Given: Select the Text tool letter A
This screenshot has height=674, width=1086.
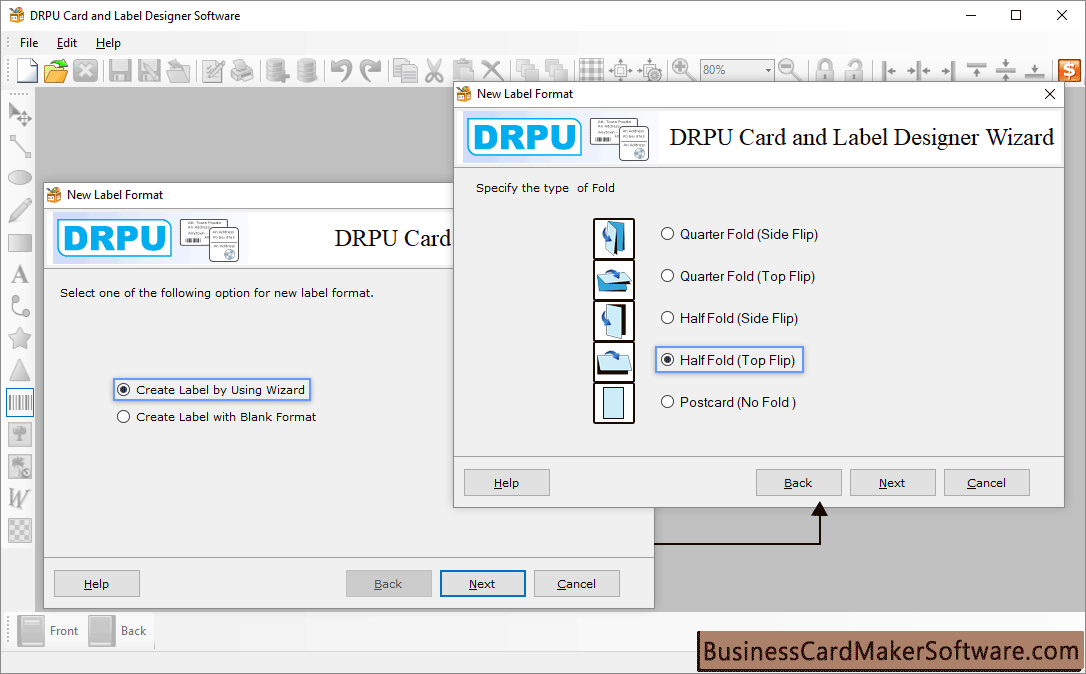Looking at the screenshot, I should pos(19,274).
